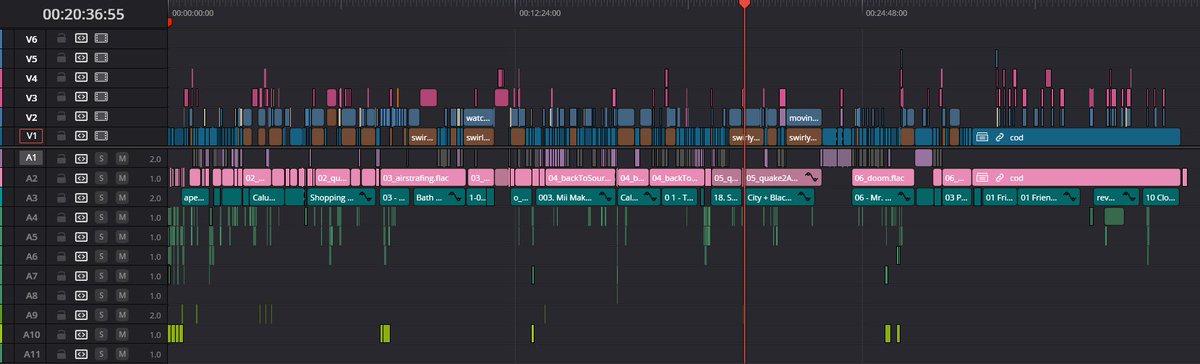Disable video track V4
Viewport: 1200px width, 364px height.
[101, 78]
